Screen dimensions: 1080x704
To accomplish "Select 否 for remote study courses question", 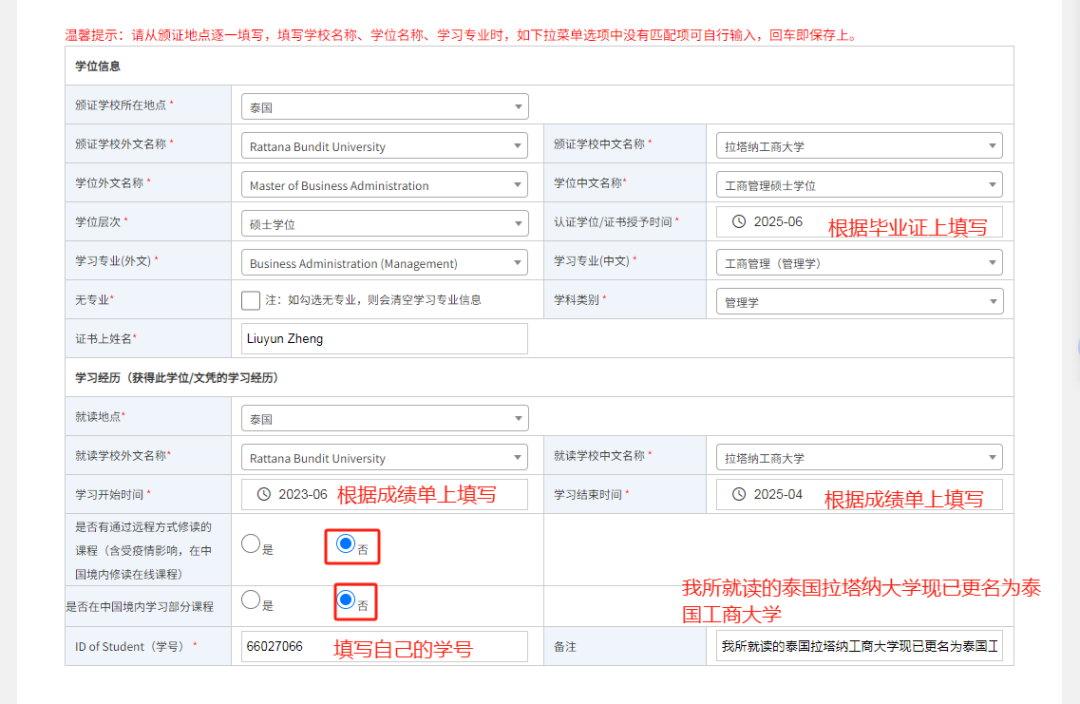I will [346, 544].
